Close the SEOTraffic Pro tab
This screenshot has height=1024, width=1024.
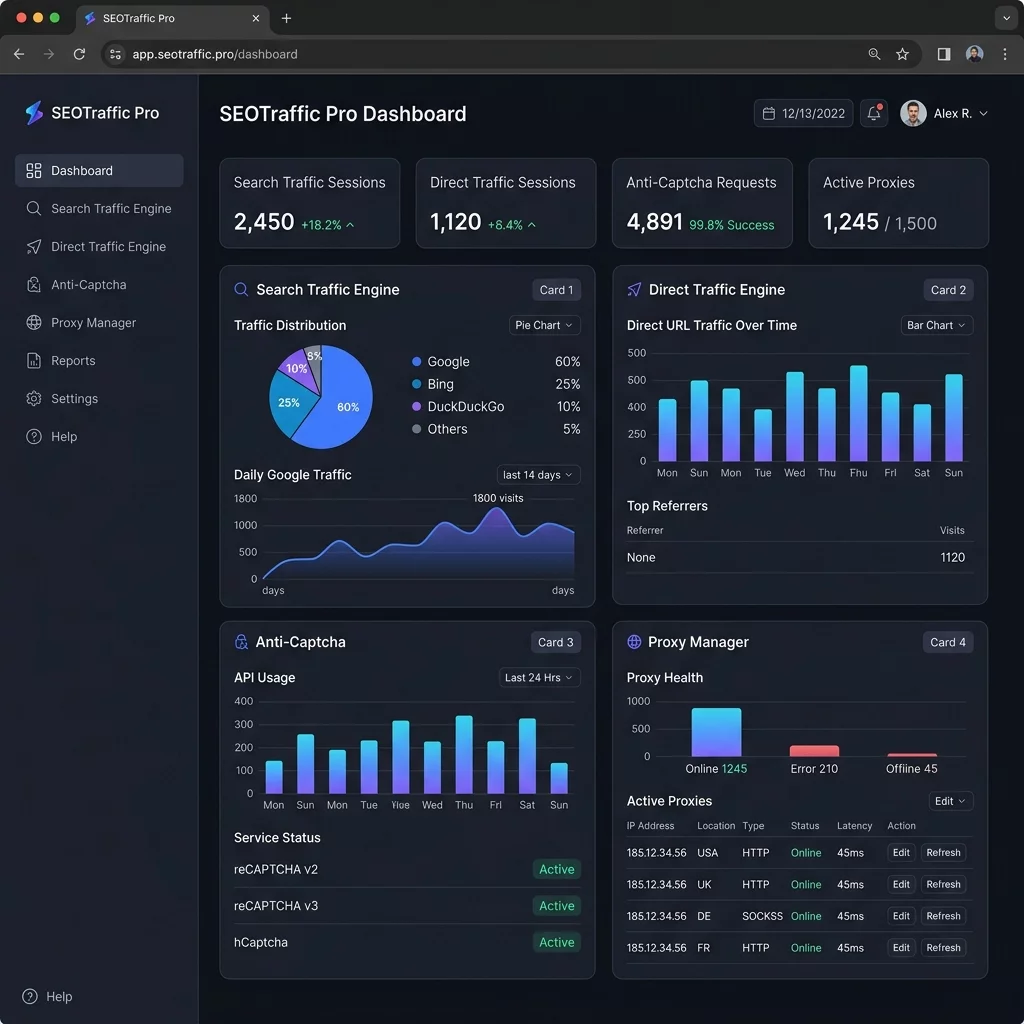(255, 18)
